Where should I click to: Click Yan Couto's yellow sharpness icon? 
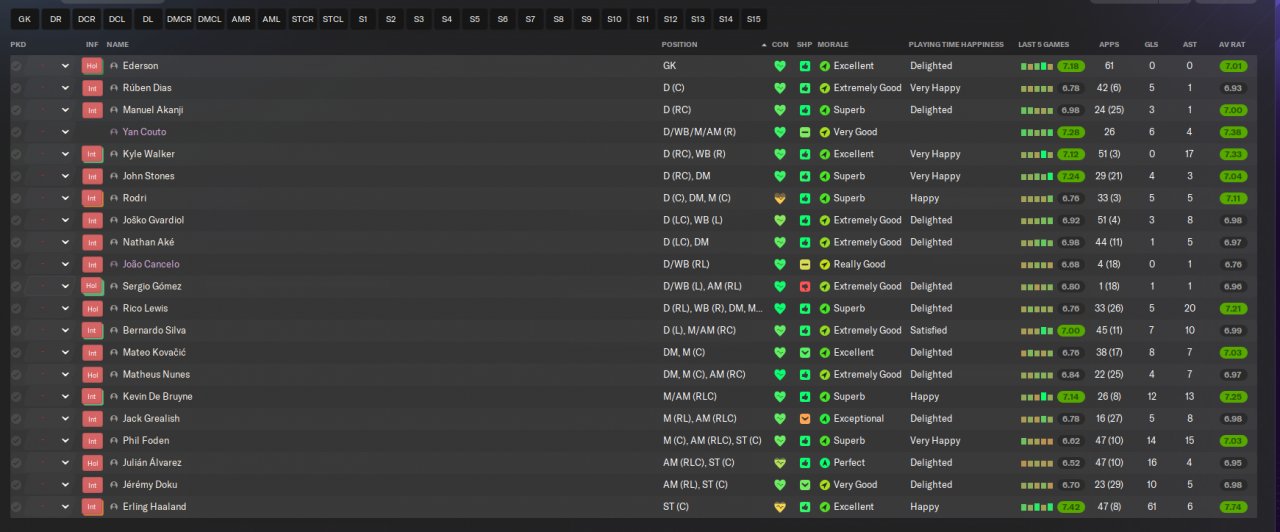click(x=804, y=132)
